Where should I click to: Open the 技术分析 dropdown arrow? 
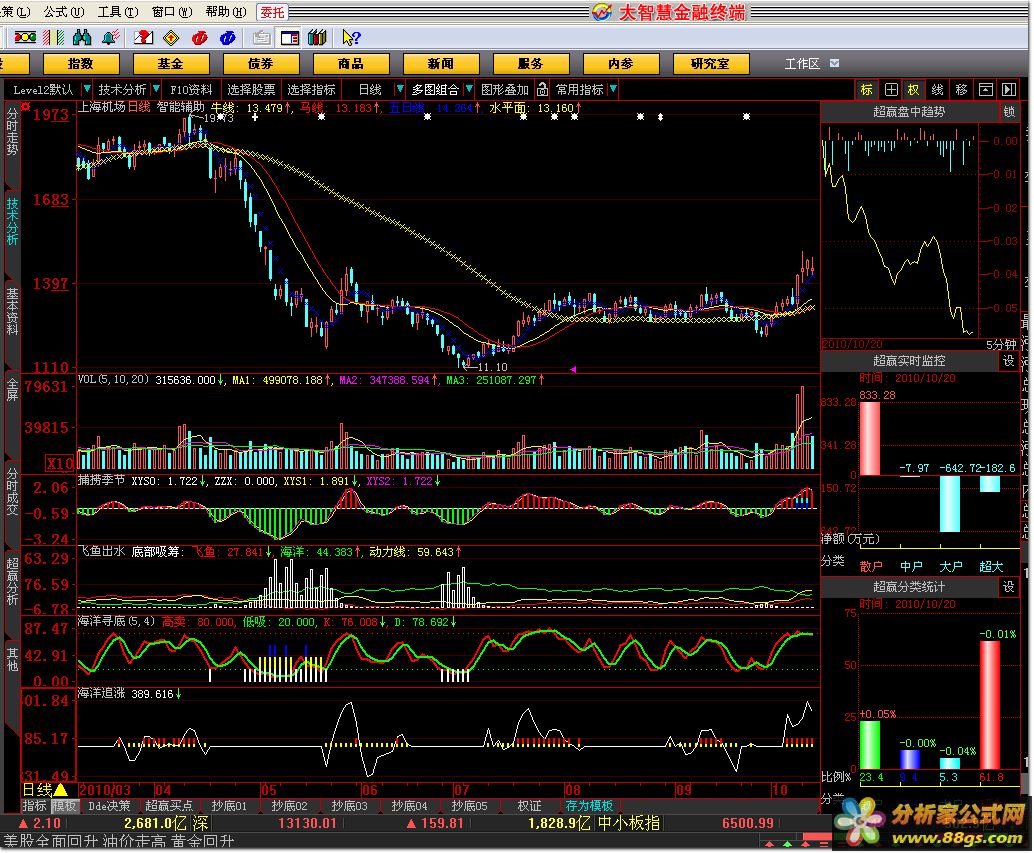point(156,88)
